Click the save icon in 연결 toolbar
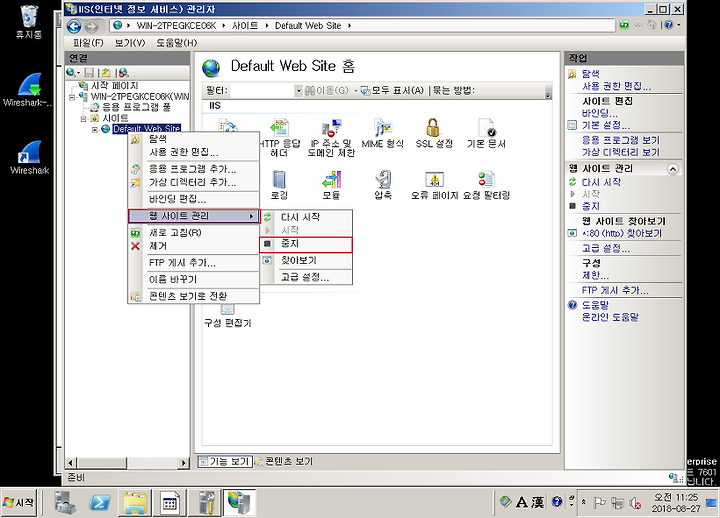720x518 pixels. pos(90,73)
